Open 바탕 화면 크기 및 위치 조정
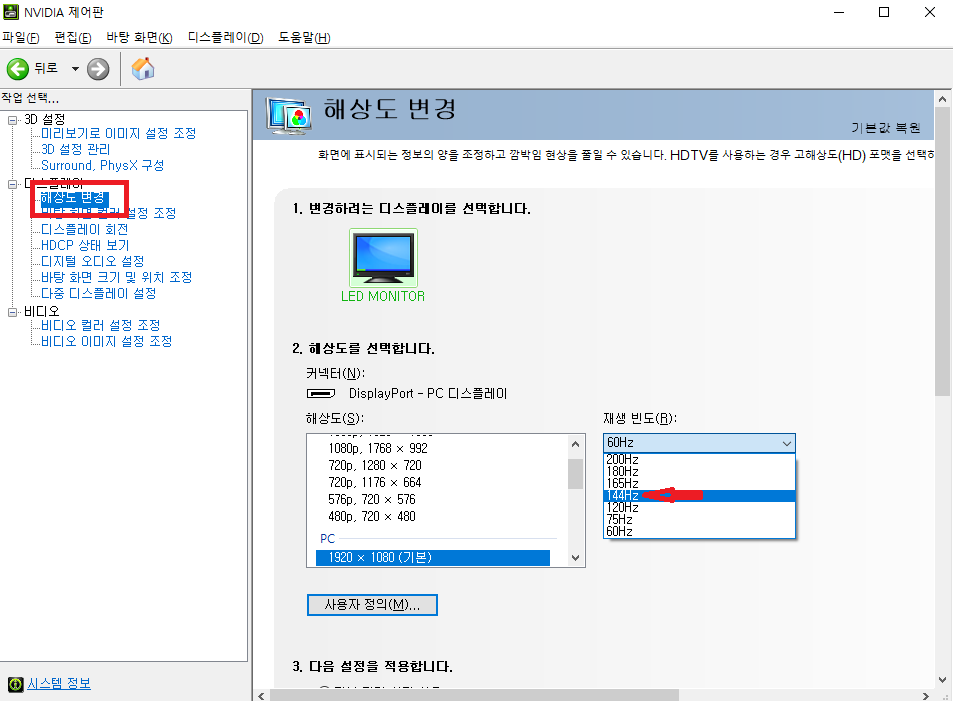Screen dimensions: 953x701 point(116,277)
